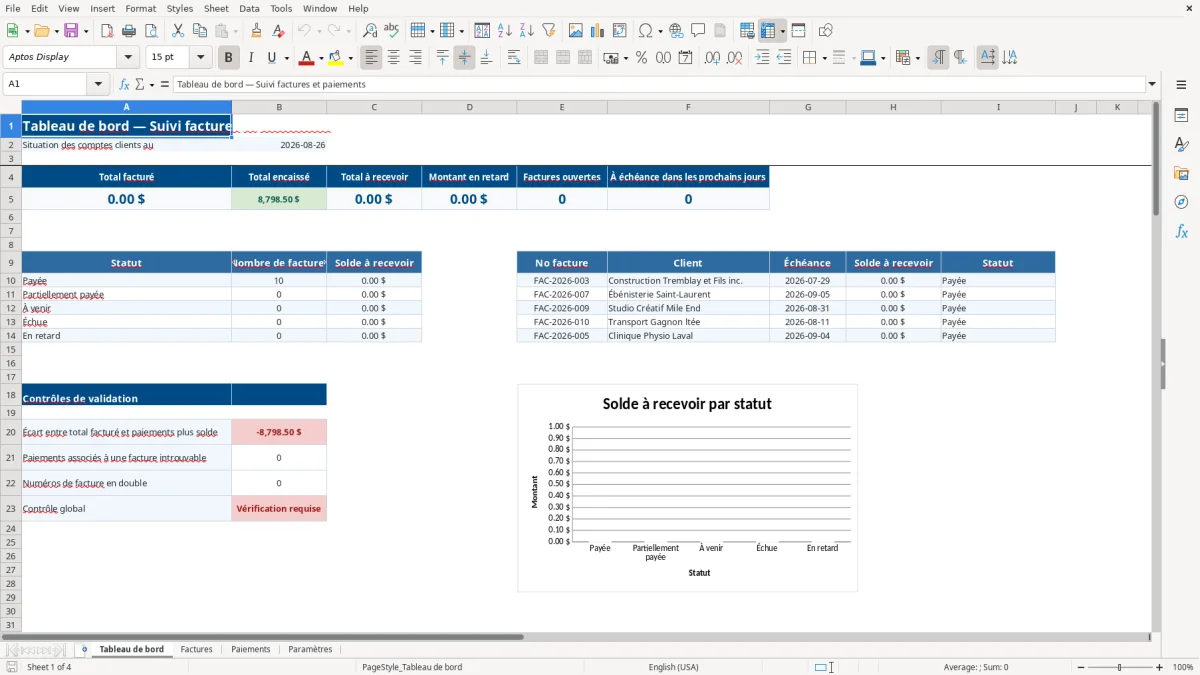Open the font size dropdown

(x=201, y=58)
